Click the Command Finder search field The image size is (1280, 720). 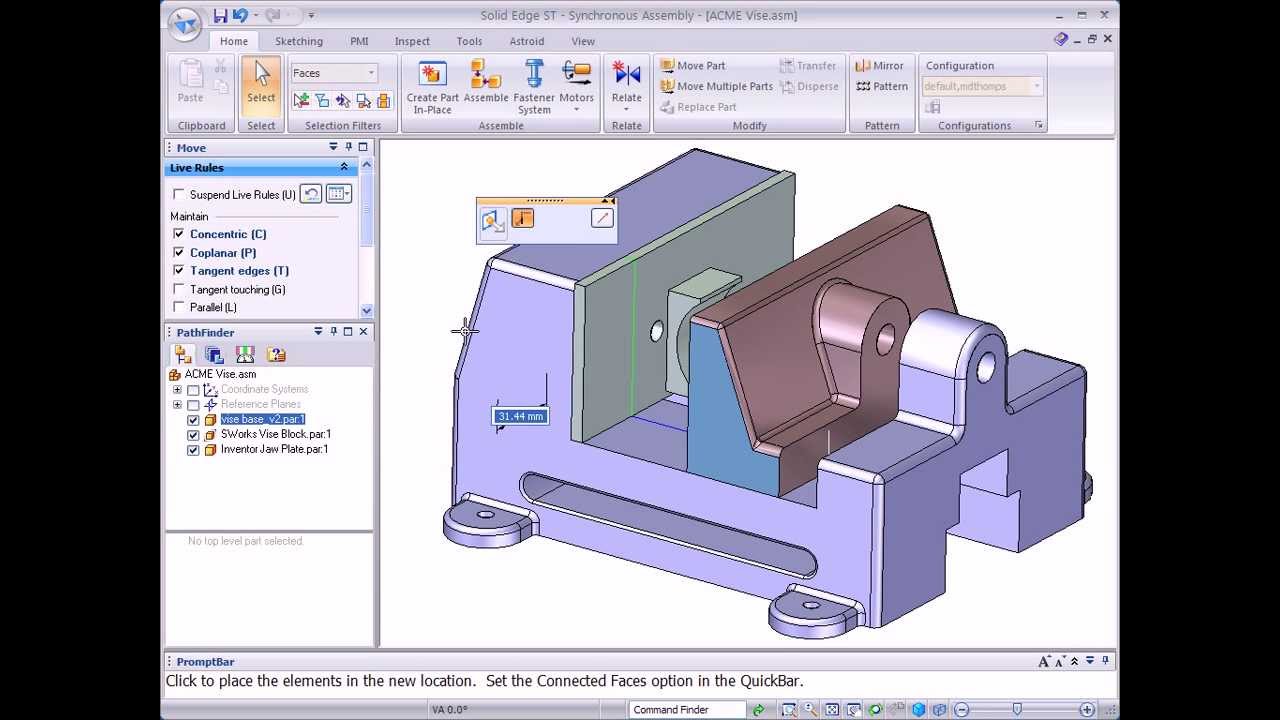(687, 710)
